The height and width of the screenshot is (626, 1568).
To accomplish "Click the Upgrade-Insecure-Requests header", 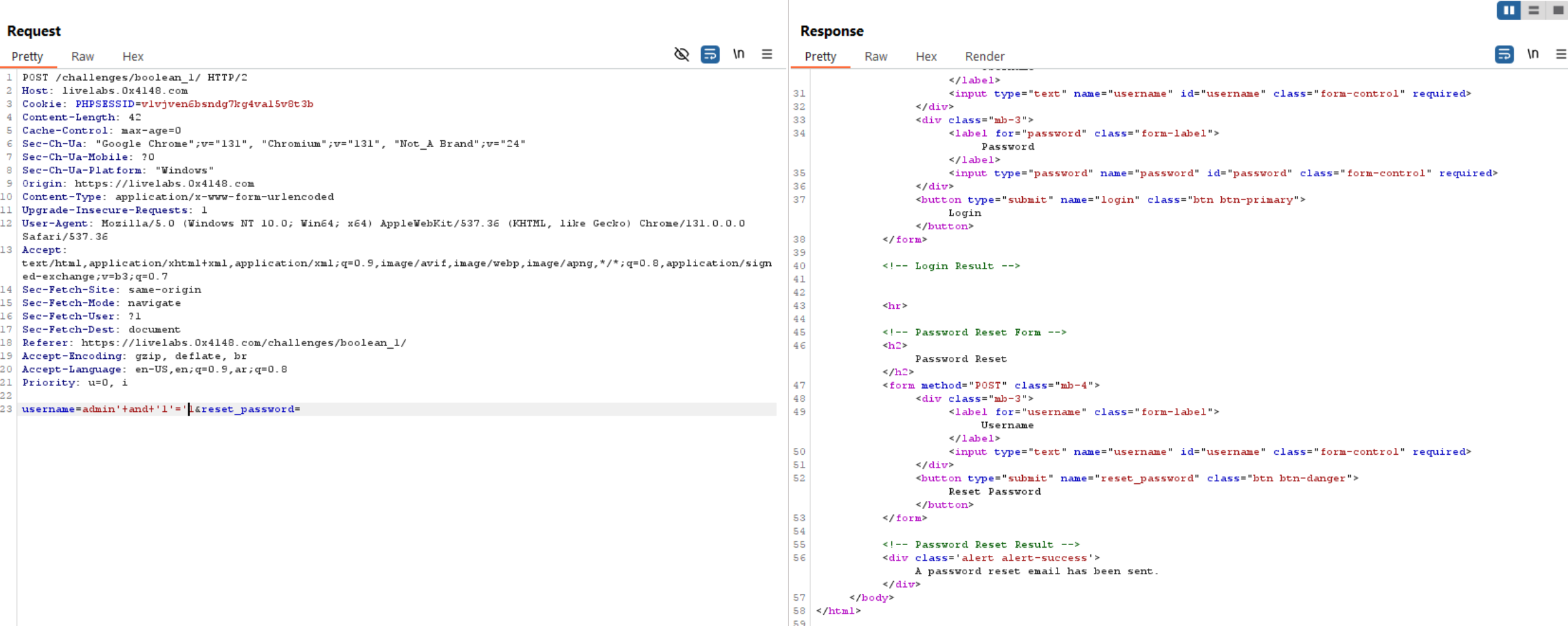I will [115, 210].
